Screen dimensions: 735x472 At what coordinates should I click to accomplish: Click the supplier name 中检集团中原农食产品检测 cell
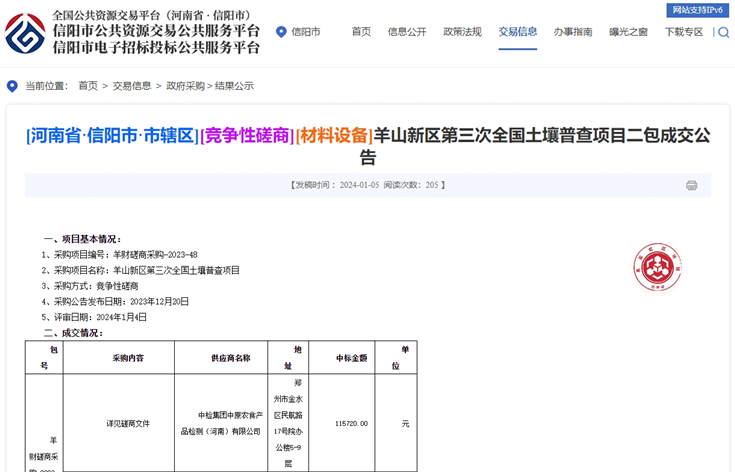coord(221,423)
